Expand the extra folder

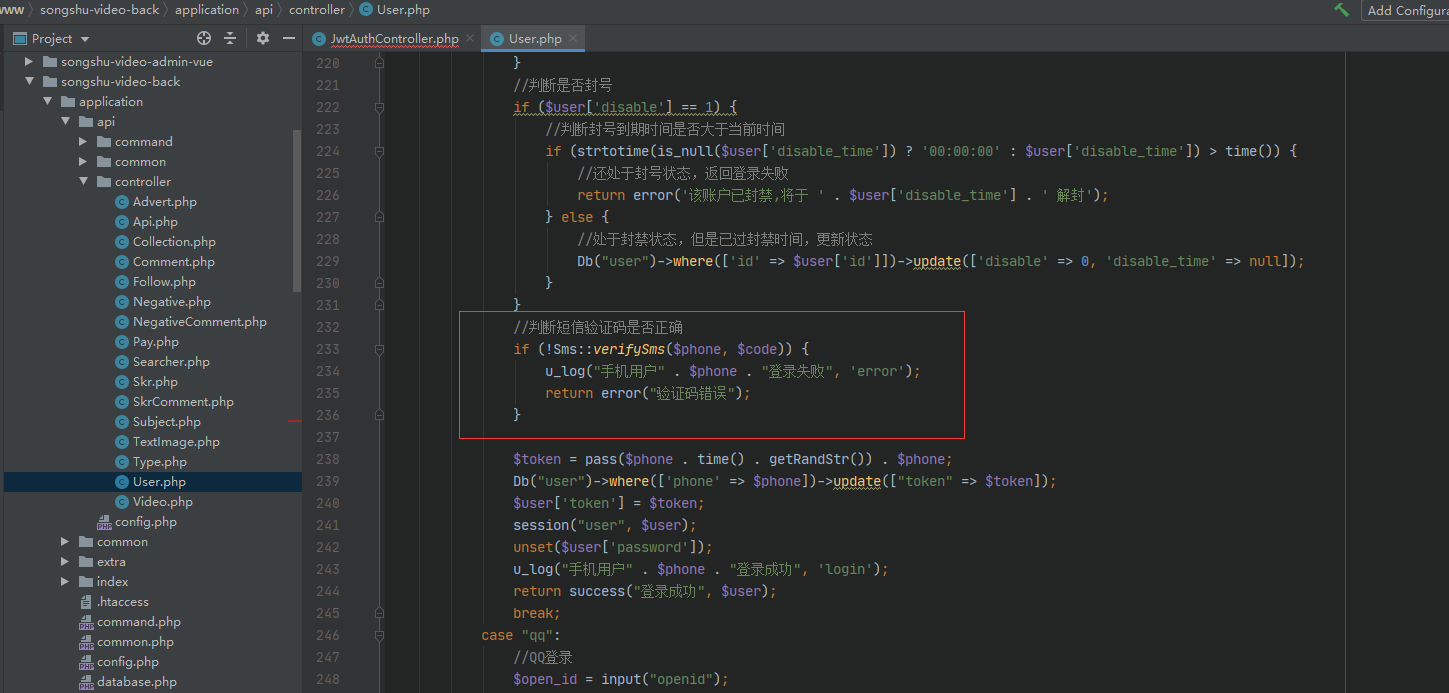[x=65, y=562]
